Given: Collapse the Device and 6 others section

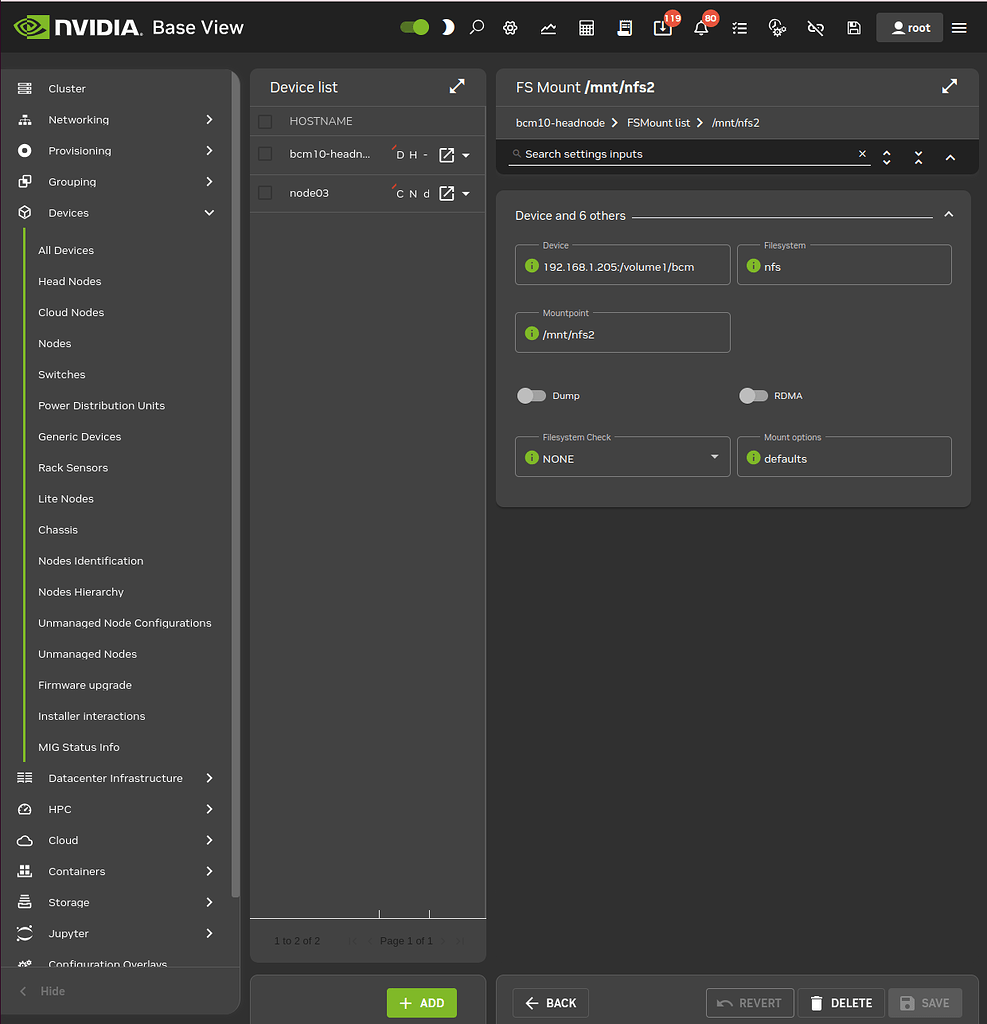Looking at the screenshot, I should 948,213.
